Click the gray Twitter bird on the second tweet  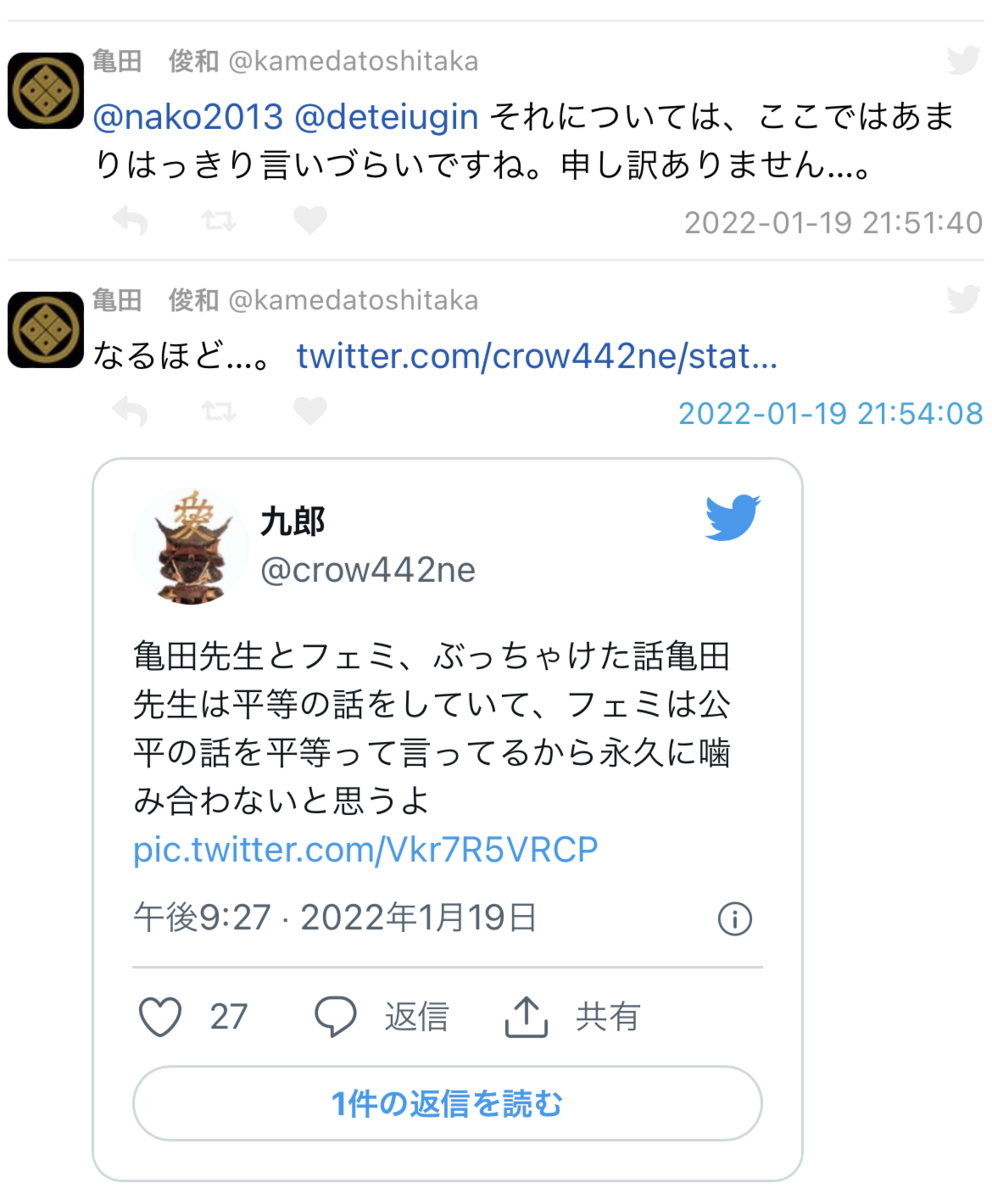[x=964, y=299]
